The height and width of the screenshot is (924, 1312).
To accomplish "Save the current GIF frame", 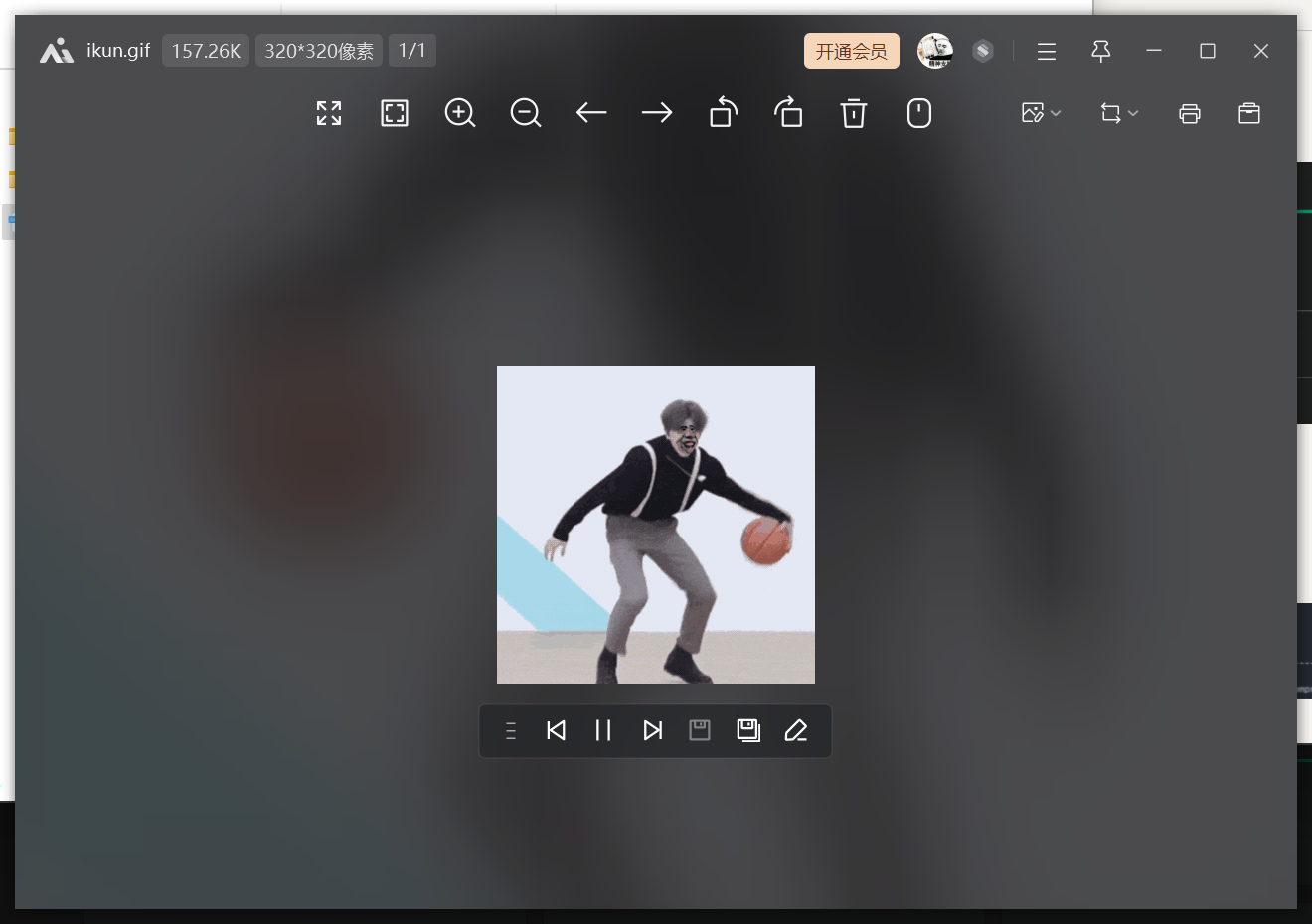I will pyautogui.click(x=700, y=731).
